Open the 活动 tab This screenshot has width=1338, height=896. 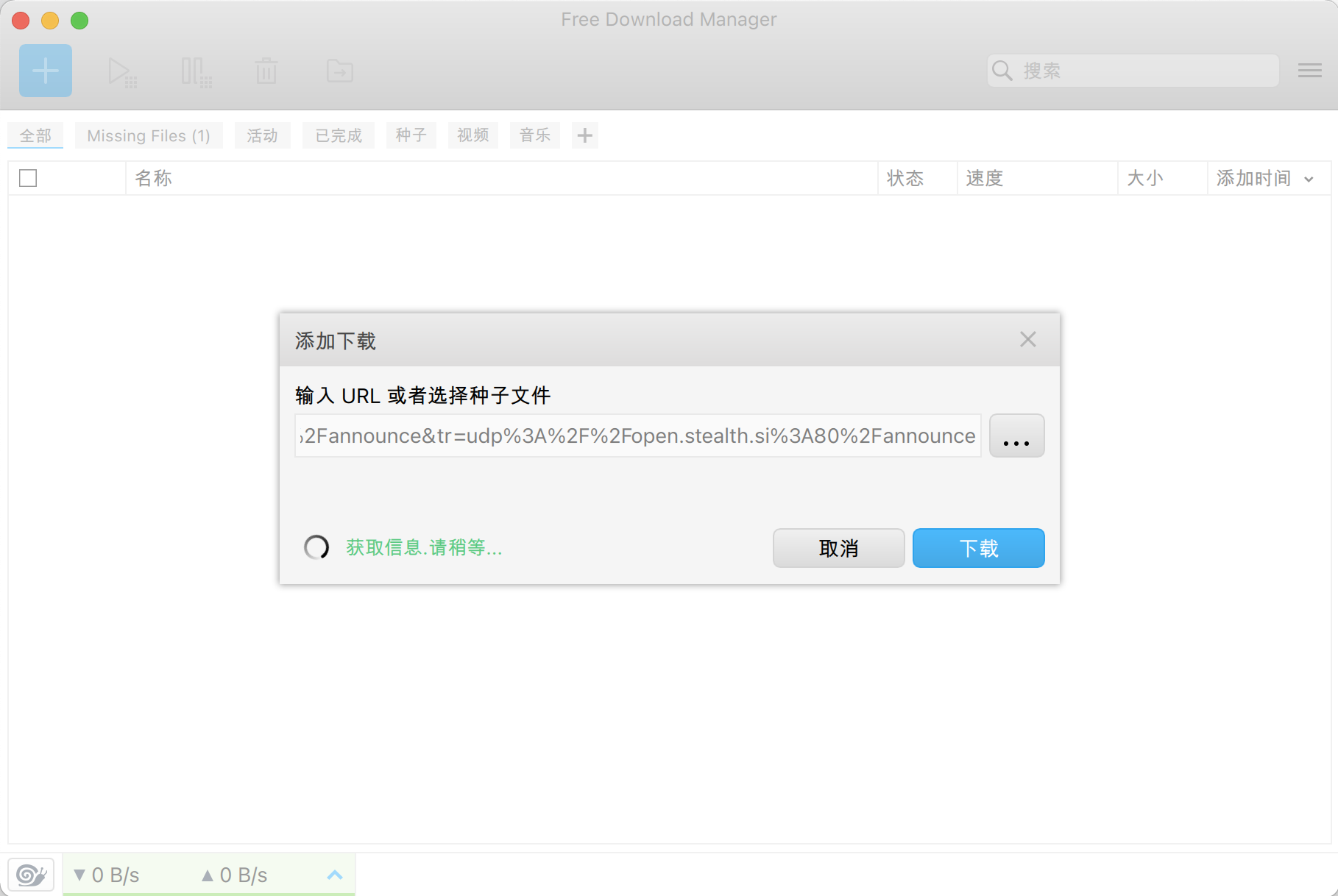coord(263,135)
